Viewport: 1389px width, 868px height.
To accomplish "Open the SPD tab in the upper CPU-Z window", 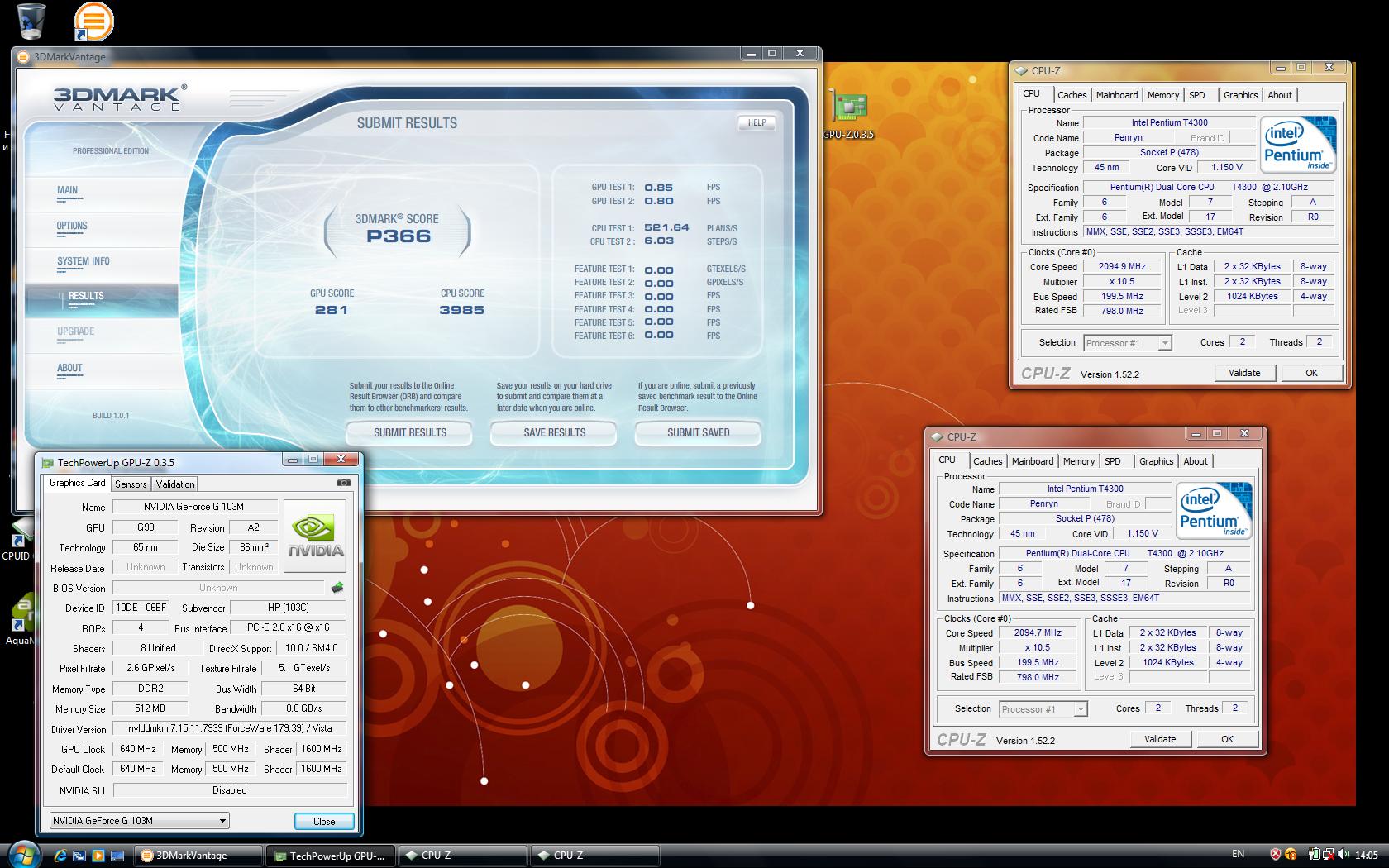I will pyautogui.click(x=1197, y=95).
